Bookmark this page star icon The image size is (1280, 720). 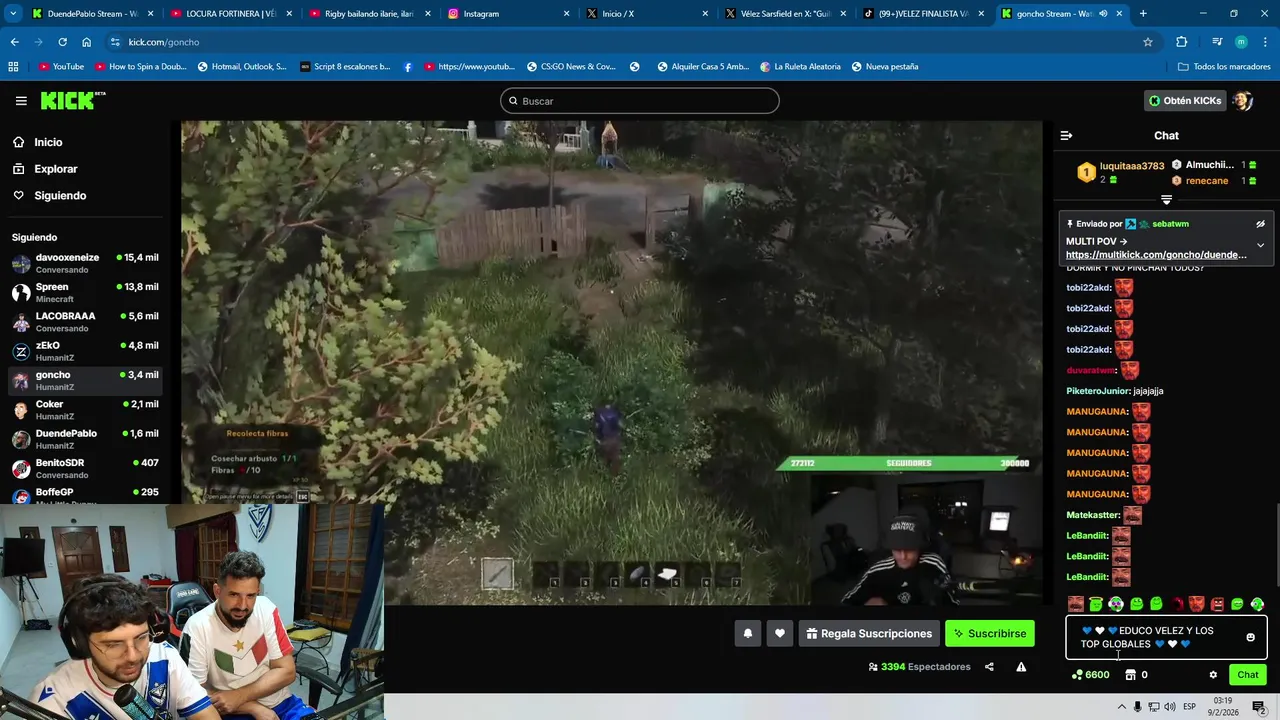click(1148, 42)
